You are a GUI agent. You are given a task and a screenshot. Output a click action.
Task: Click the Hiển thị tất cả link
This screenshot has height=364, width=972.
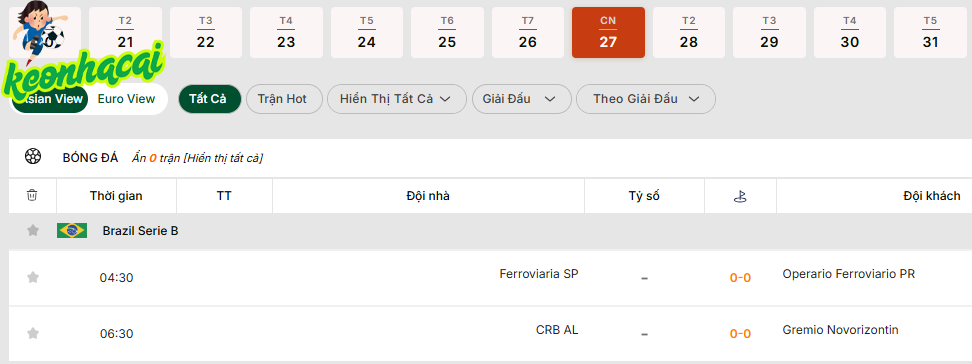tap(223, 159)
